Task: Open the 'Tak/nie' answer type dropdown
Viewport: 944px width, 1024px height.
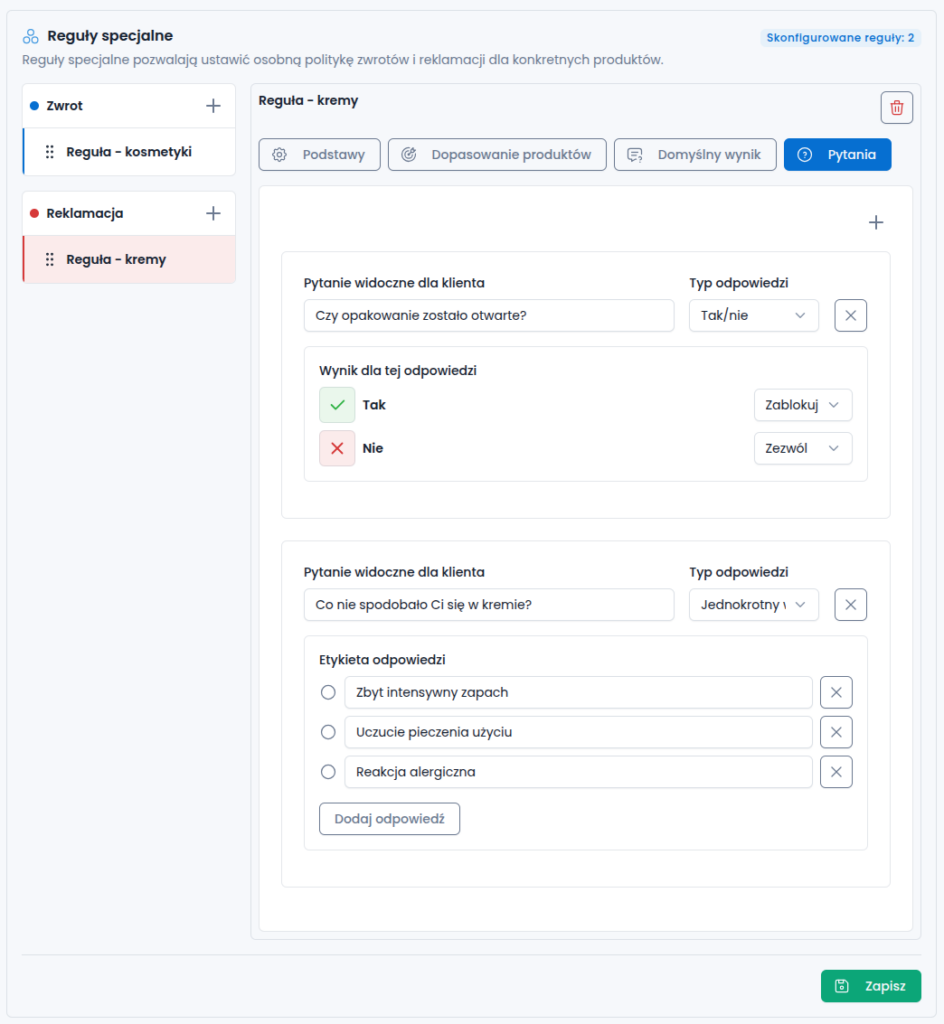Action: click(753, 315)
